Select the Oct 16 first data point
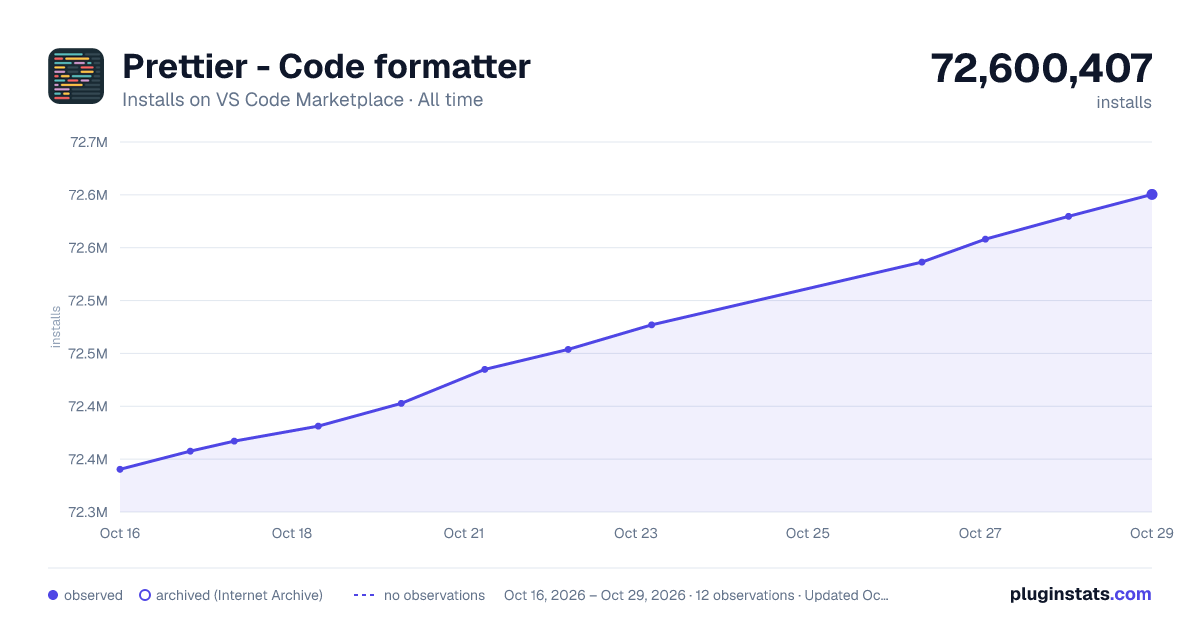 click(x=120, y=469)
